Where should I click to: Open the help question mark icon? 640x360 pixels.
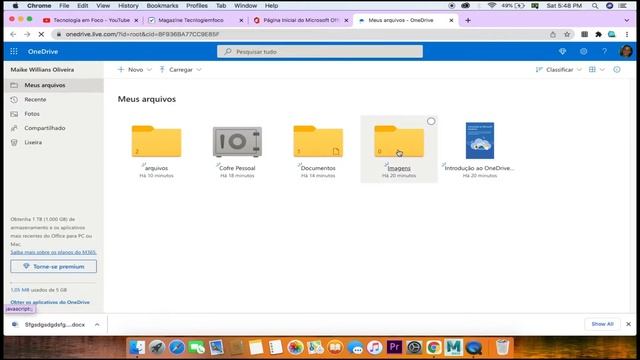604,51
